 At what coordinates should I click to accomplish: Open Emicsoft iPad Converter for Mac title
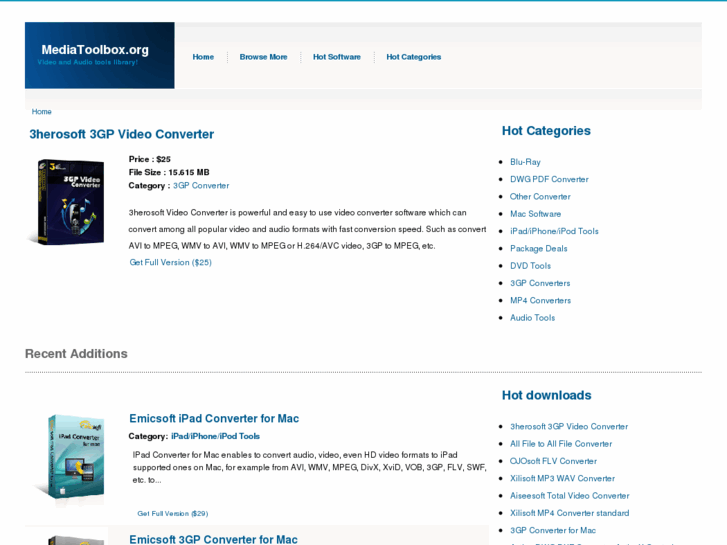(x=214, y=418)
